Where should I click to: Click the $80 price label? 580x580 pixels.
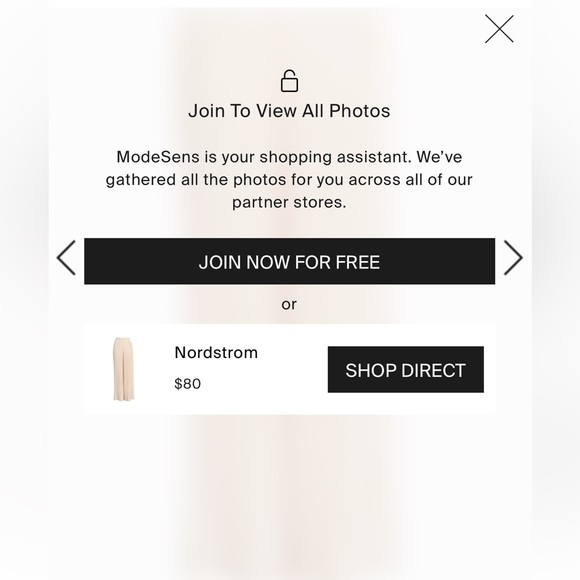(188, 384)
